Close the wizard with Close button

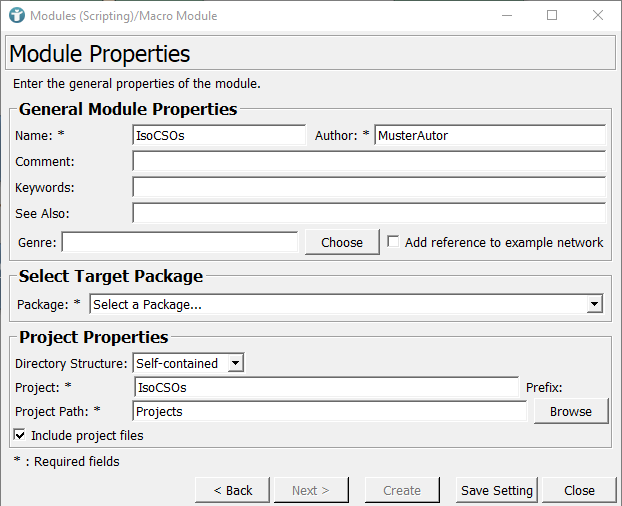pyautogui.click(x=579, y=490)
